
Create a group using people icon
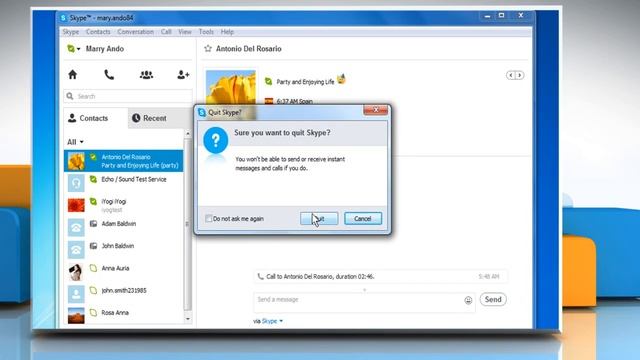point(146,75)
